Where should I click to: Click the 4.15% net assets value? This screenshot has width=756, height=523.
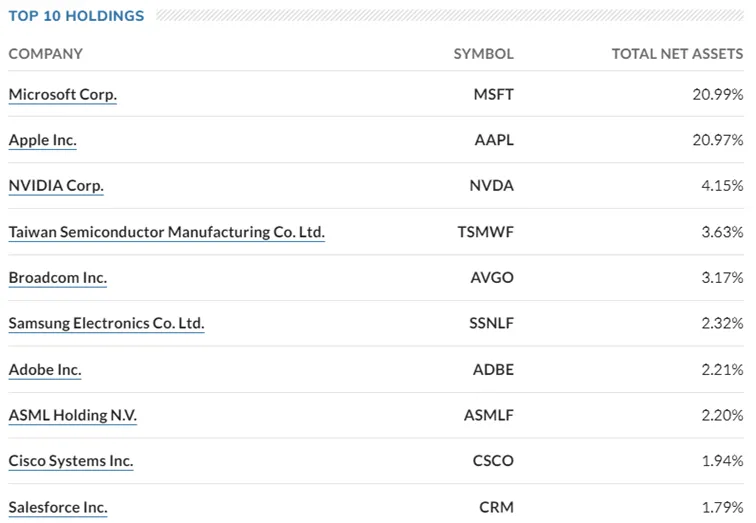click(x=722, y=186)
